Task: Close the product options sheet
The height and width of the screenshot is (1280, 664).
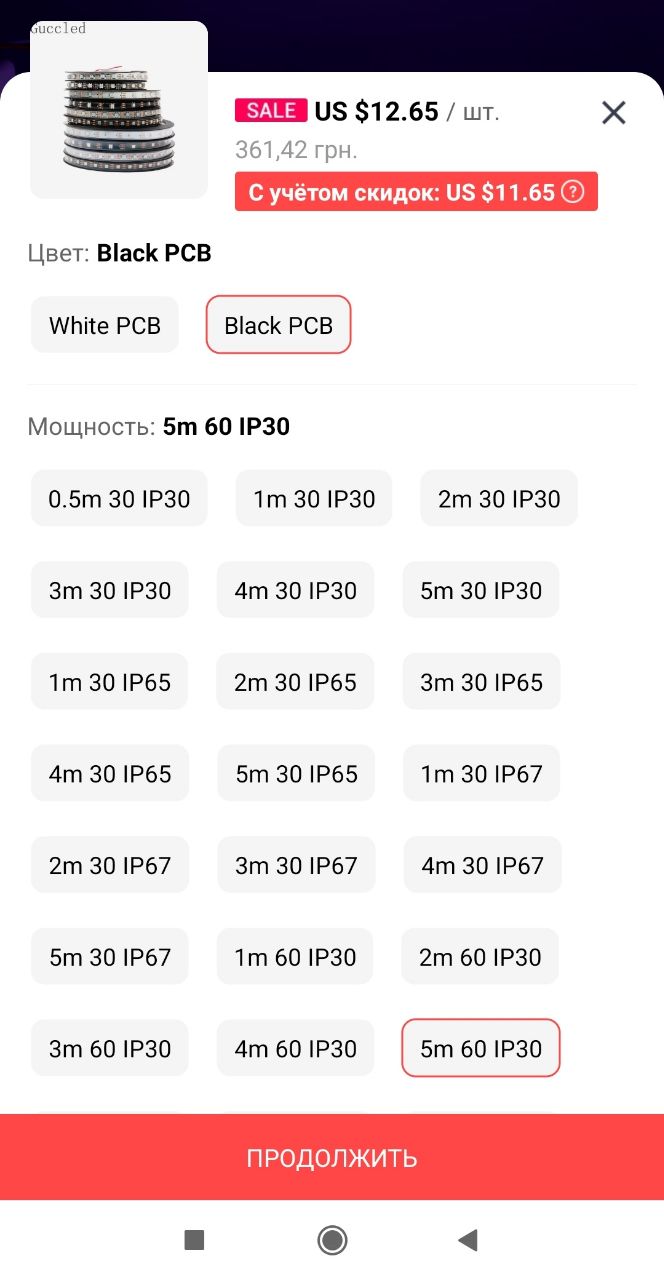Action: 613,113
